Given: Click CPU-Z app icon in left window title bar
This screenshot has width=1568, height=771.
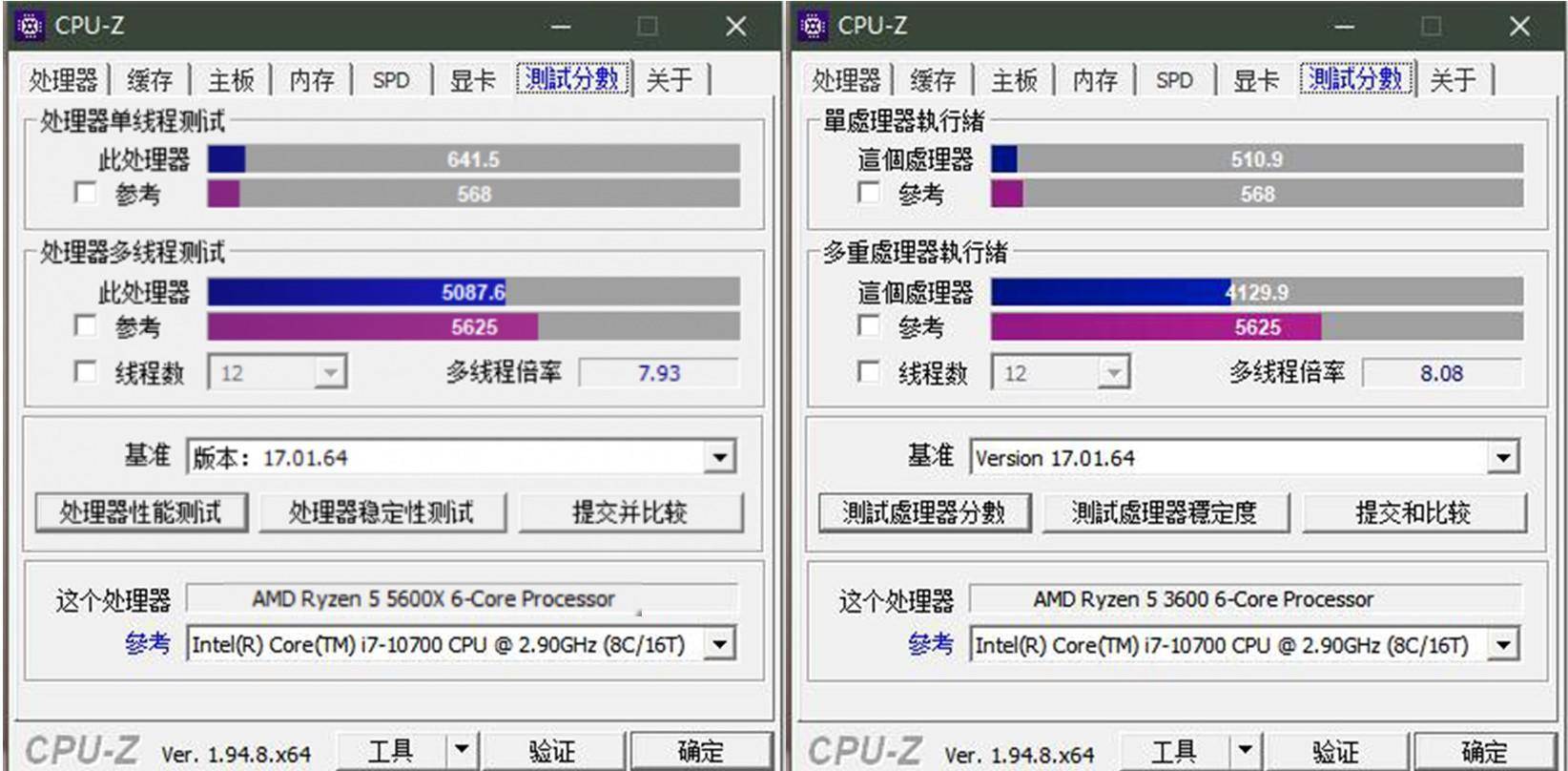Looking at the screenshot, I should pos(30,26).
